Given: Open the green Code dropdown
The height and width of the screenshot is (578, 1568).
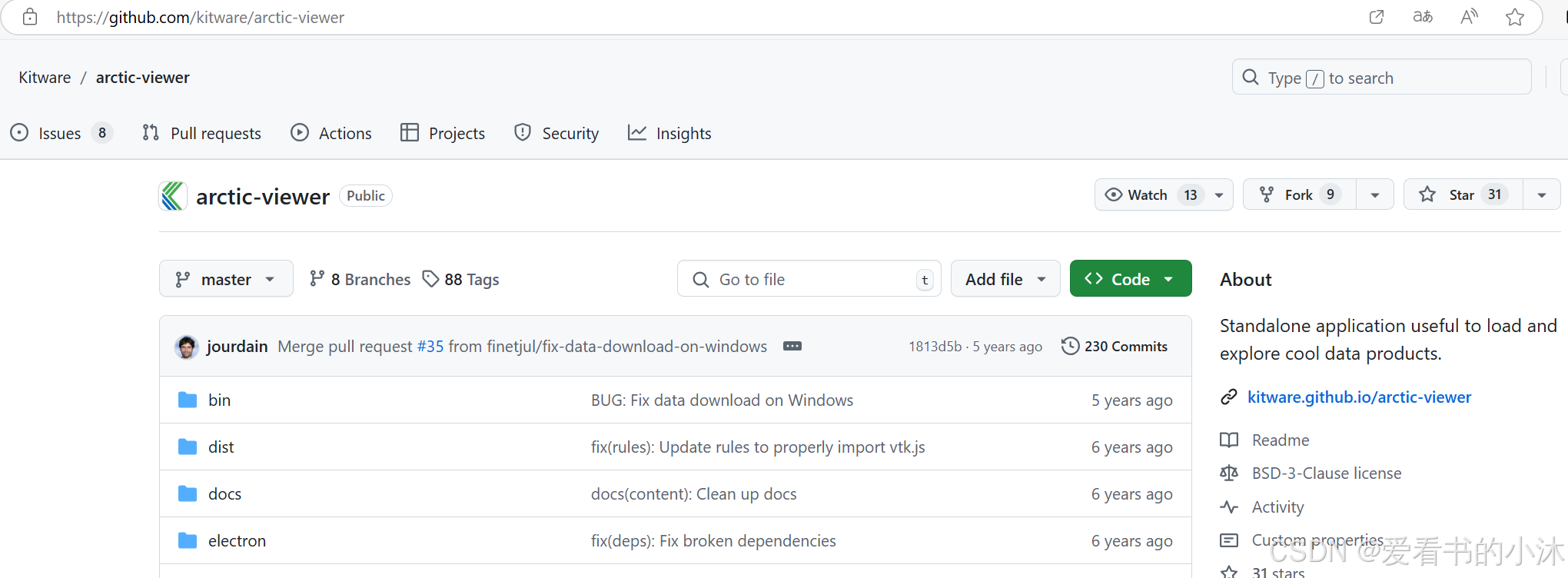Looking at the screenshot, I should click(1131, 278).
